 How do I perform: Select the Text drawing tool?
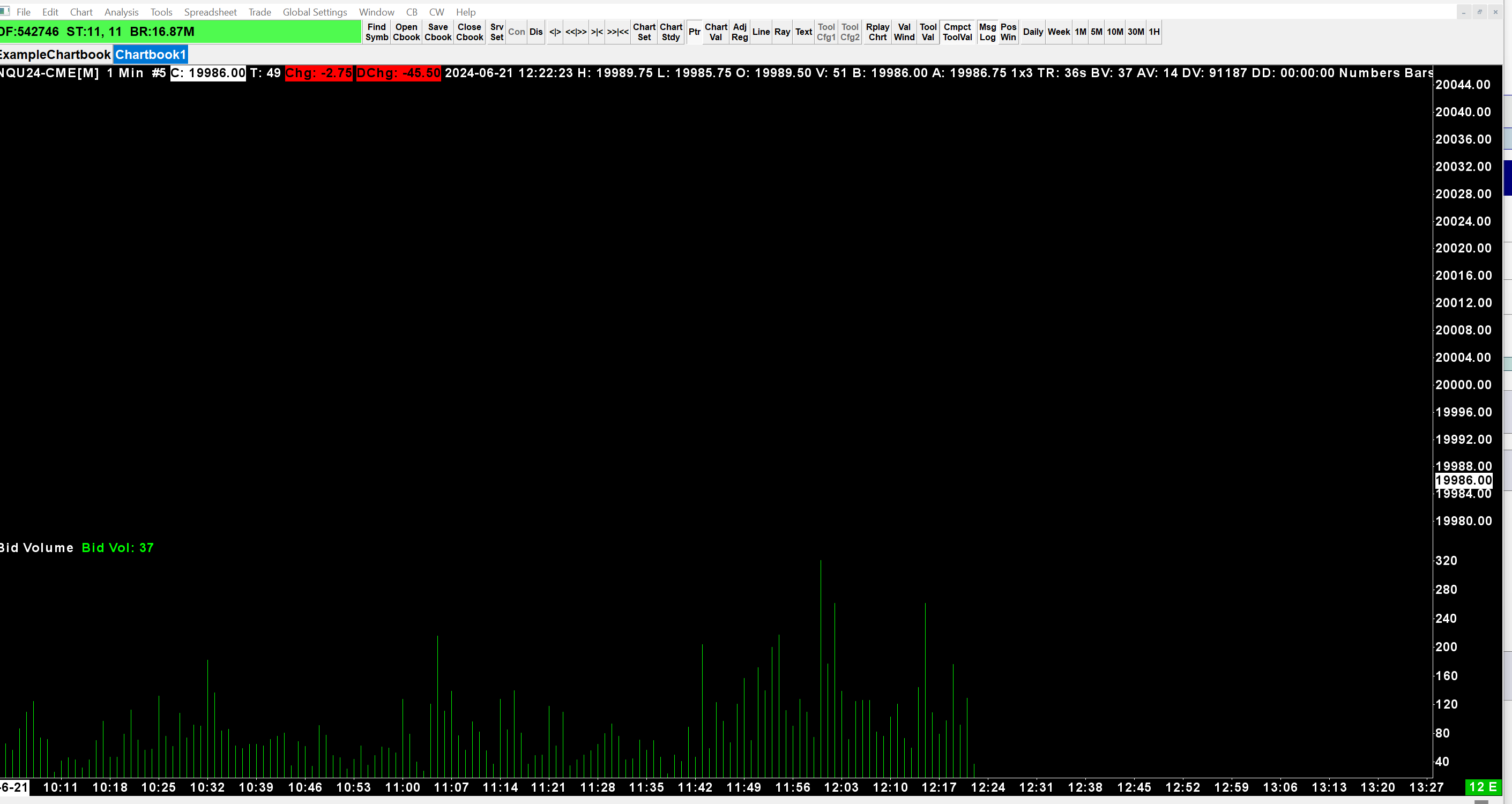click(803, 32)
